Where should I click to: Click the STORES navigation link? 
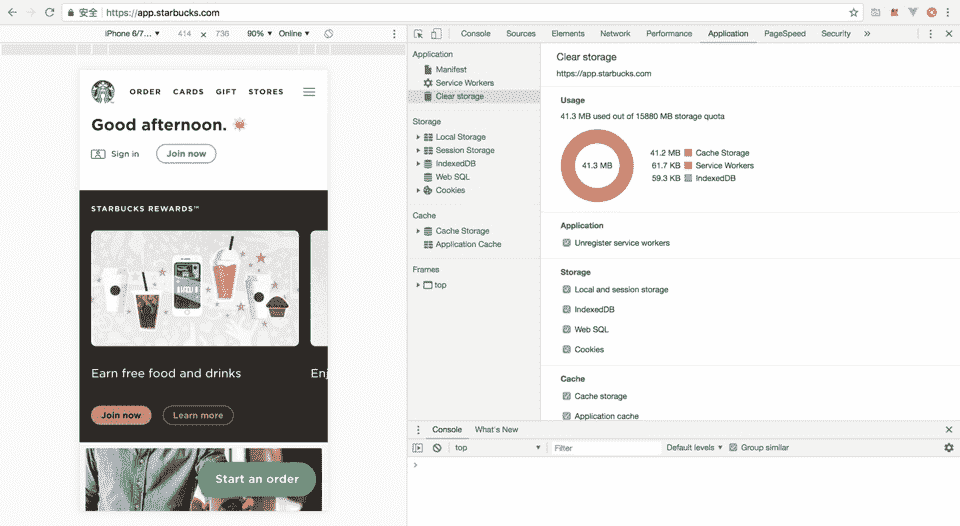point(266,92)
